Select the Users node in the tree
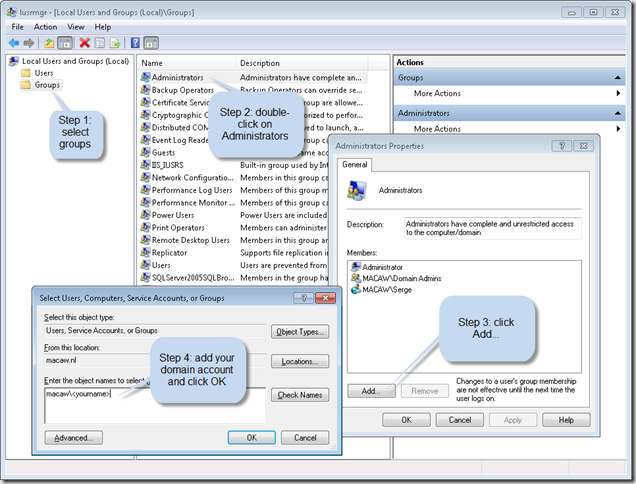636x484 pixels. 44,73
